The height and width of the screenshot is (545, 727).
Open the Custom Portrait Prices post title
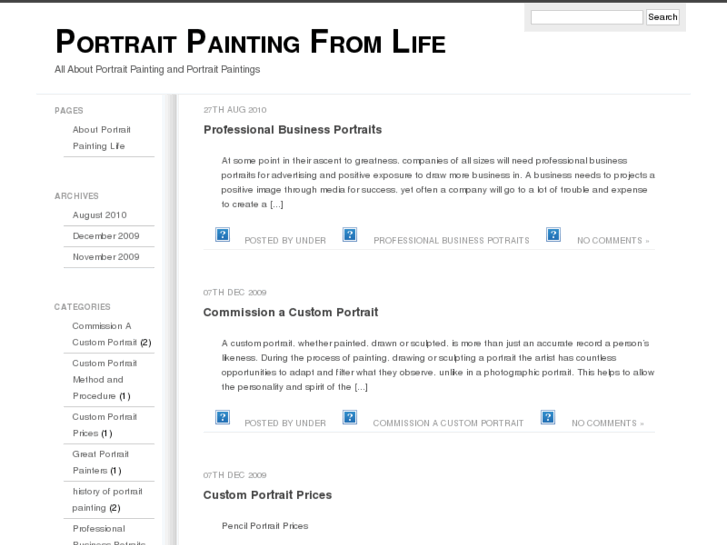(268, 495)
